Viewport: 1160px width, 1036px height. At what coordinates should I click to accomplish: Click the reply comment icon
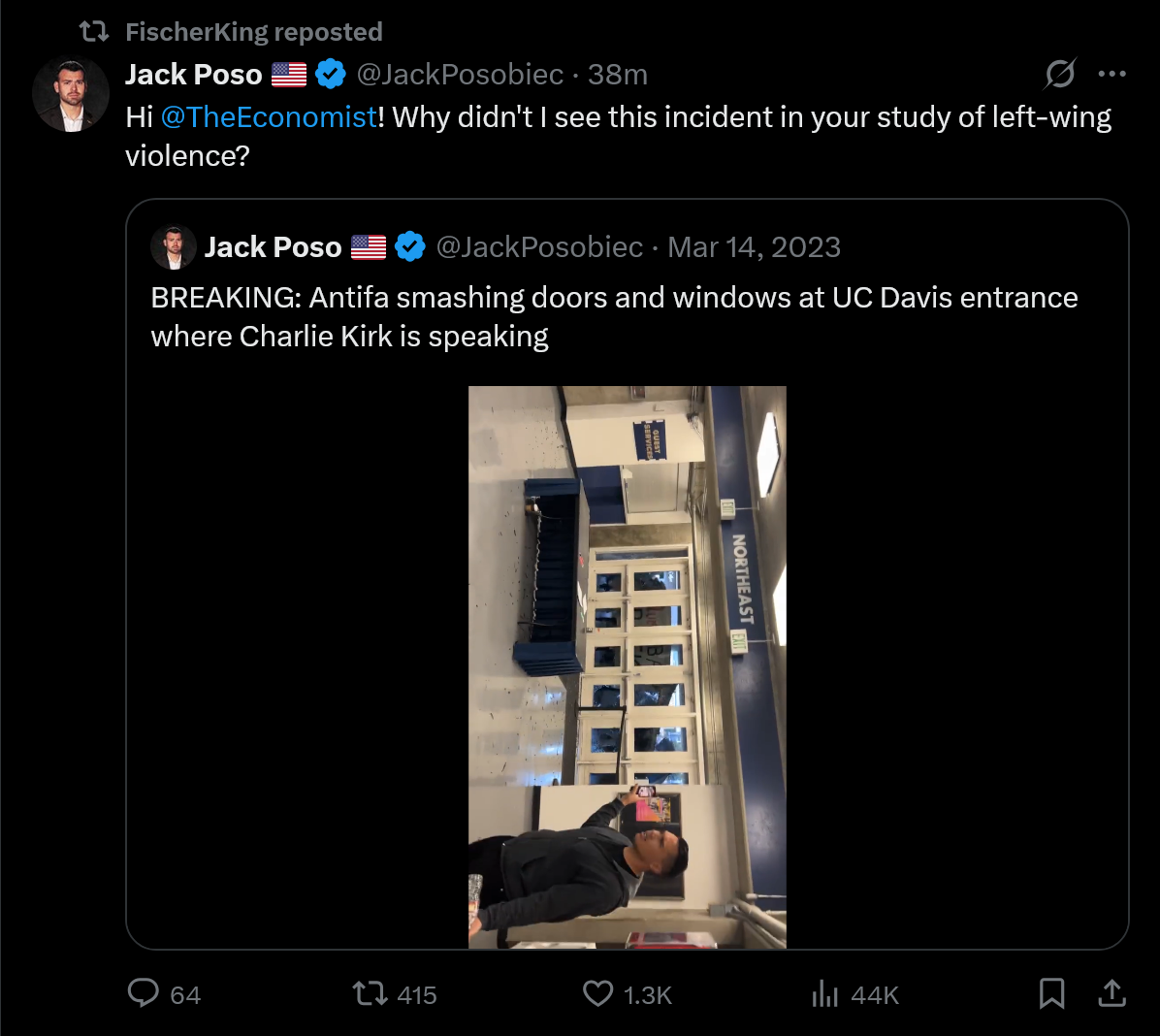143,993
